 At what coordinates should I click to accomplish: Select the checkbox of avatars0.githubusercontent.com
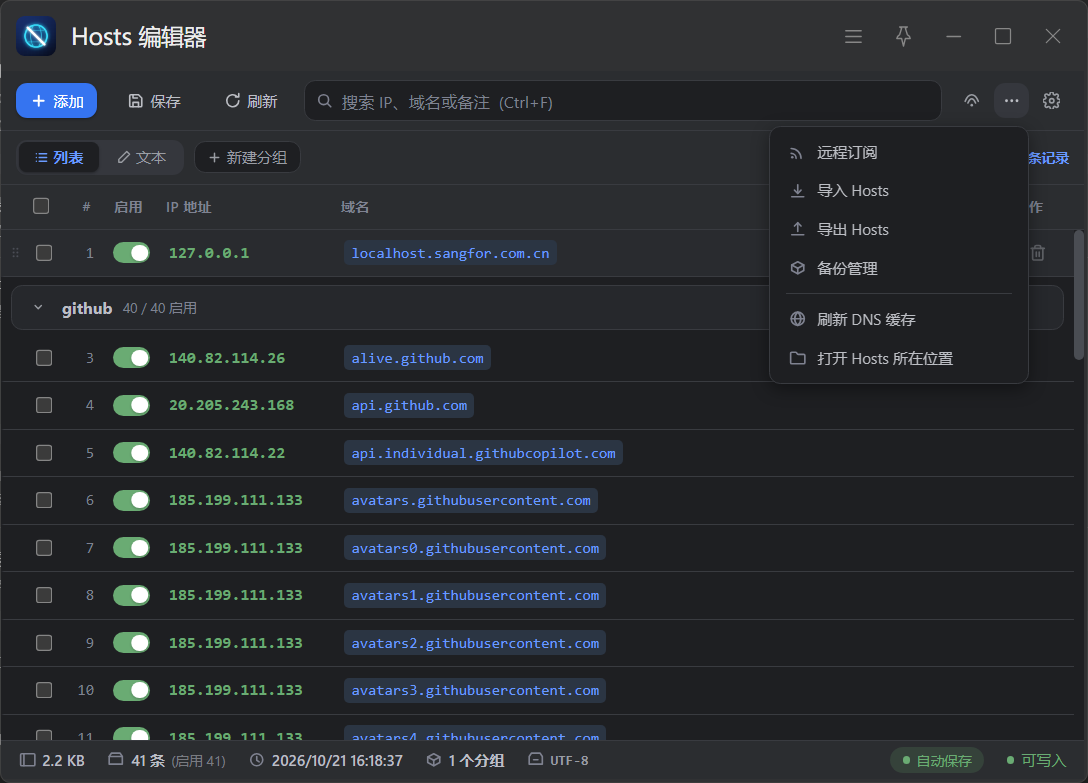[44, 548]
